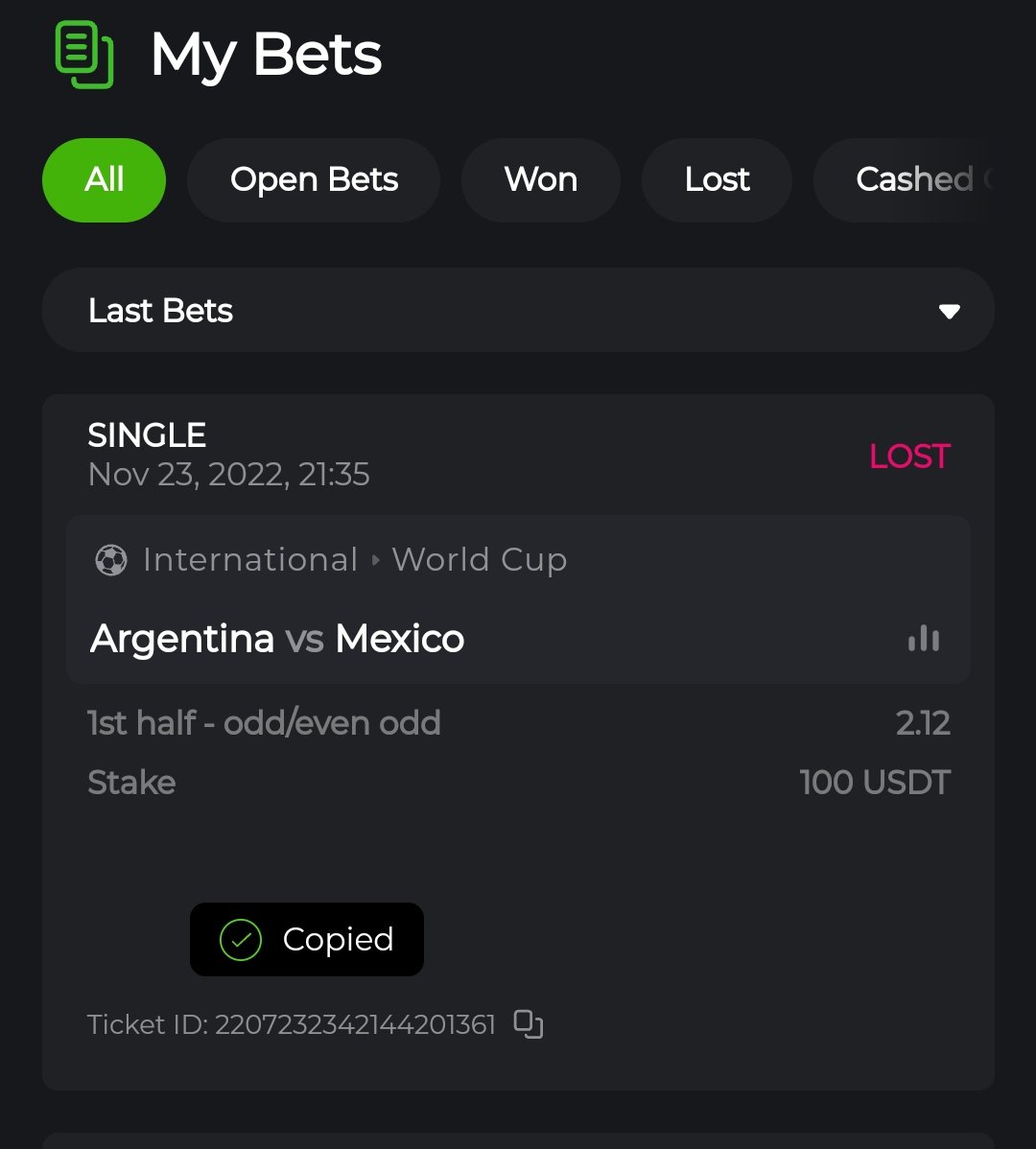Expand the Last Bets dropdown
The height and width of the screenshot is (1149, 1036).
pyautogui.click(x=518, y=311)
